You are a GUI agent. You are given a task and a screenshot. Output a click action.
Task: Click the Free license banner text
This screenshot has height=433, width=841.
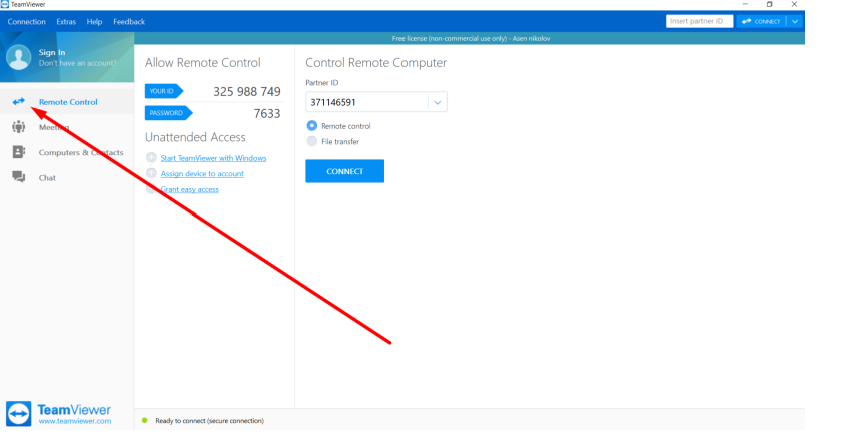coord(471,39)
